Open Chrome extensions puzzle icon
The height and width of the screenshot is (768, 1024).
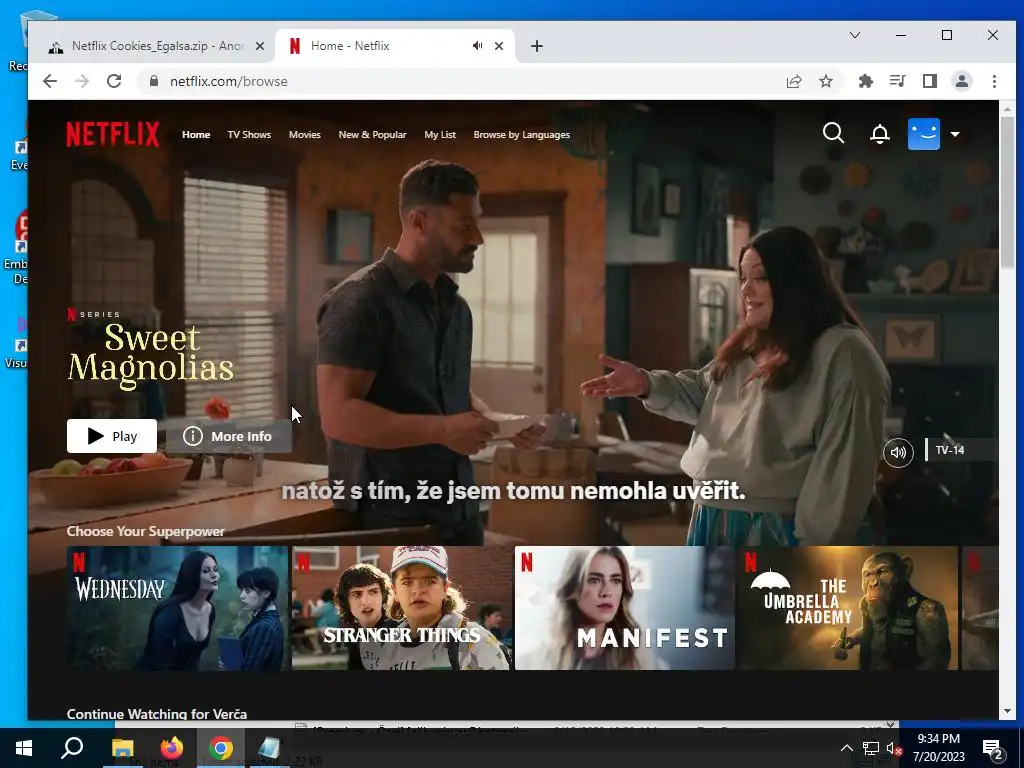[x=865, y=81]
